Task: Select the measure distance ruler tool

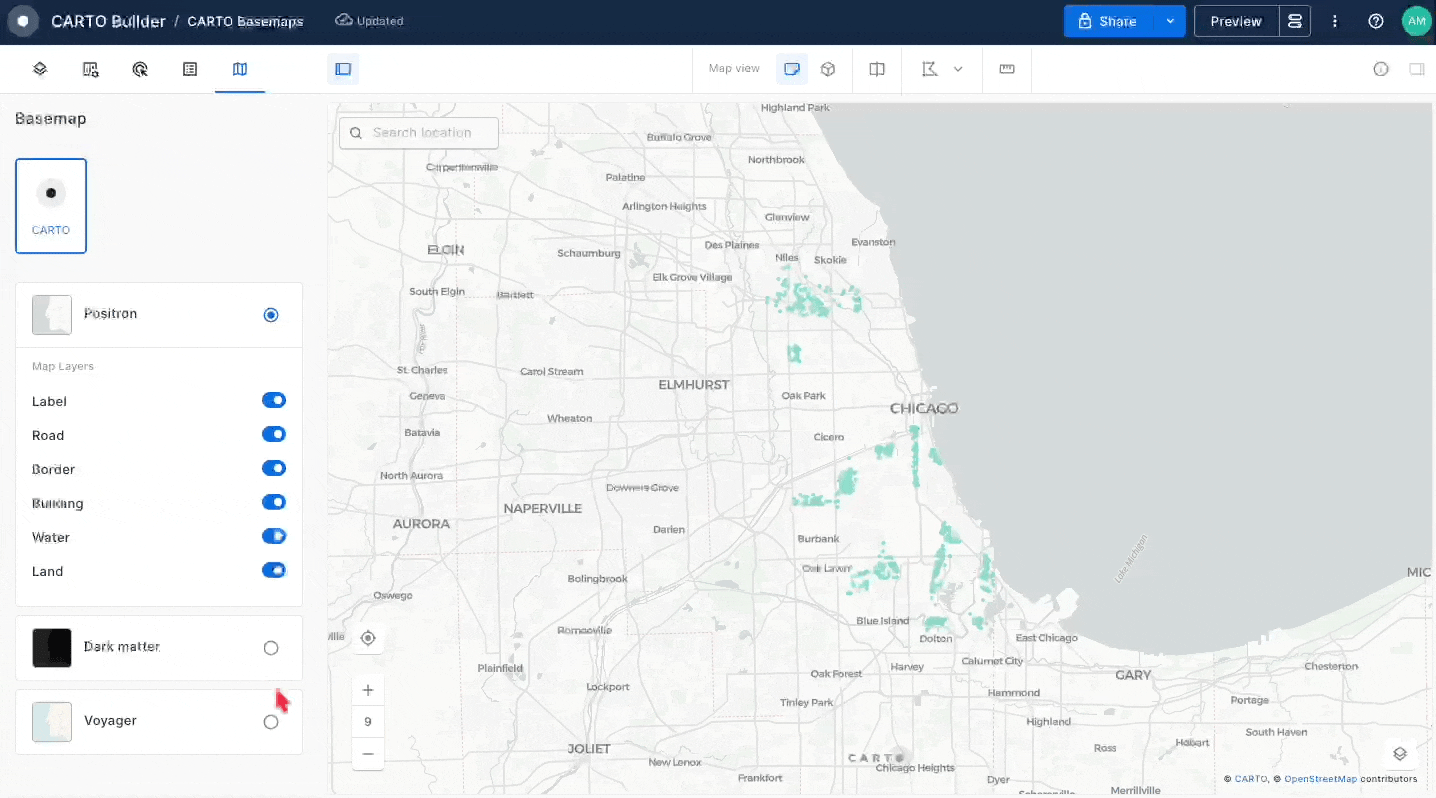Action: tap(1007, 69)
